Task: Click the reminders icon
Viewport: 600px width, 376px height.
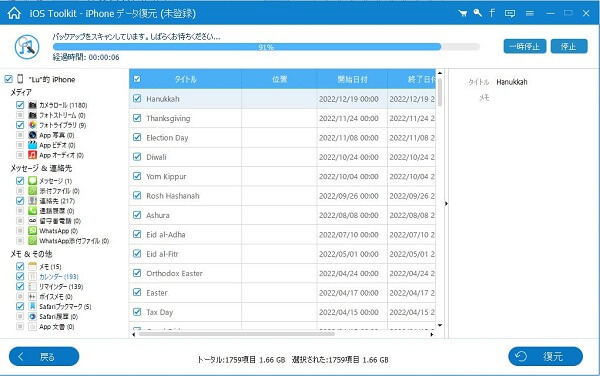Action: tap(33, 286)
